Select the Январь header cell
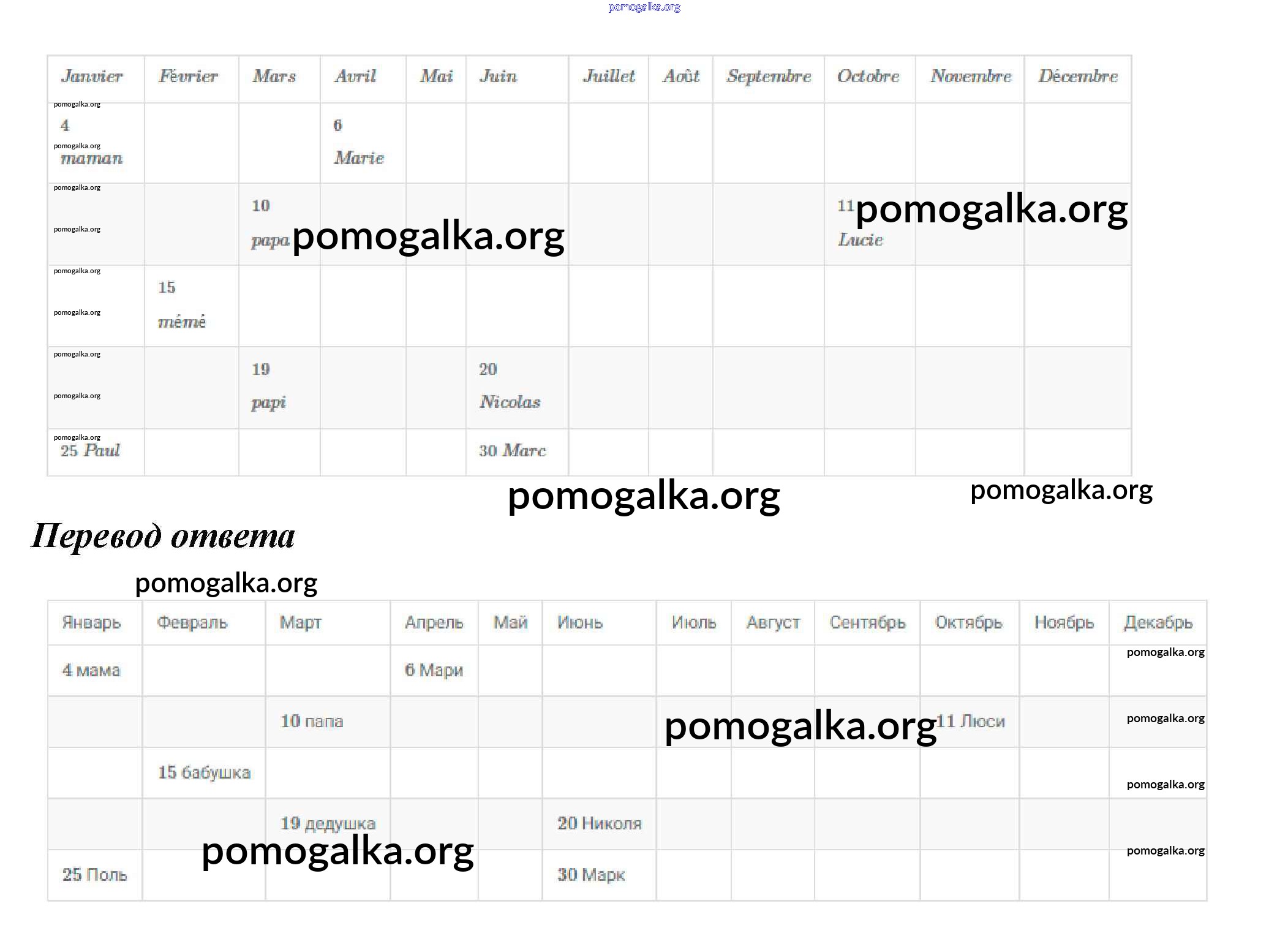 click(92, 623)
